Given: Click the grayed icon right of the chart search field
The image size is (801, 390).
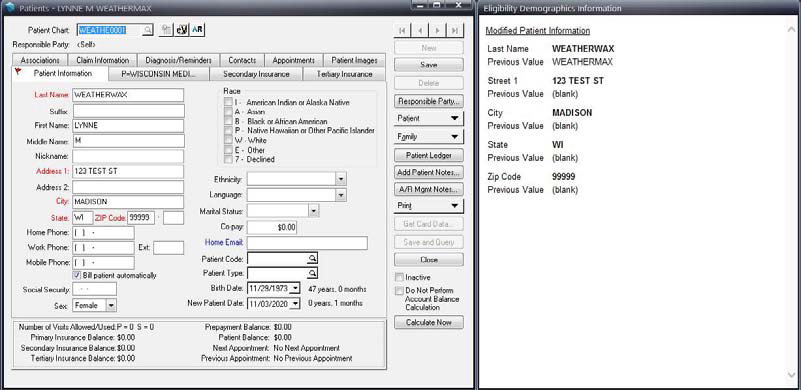Looking at the screenshot, I should point(166,30).
